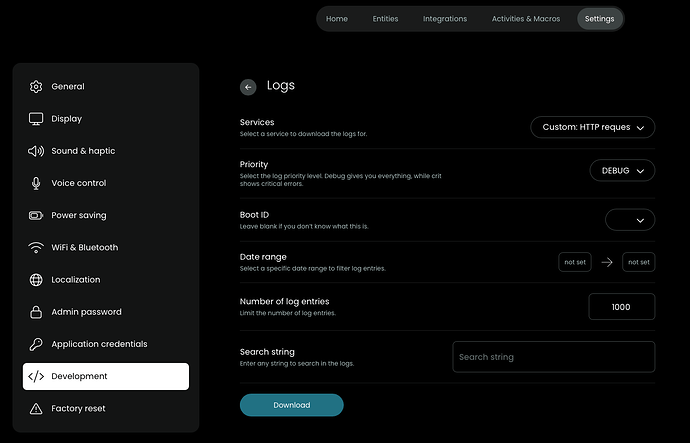Click the Number of log entries field

click(x=621, y=307)
